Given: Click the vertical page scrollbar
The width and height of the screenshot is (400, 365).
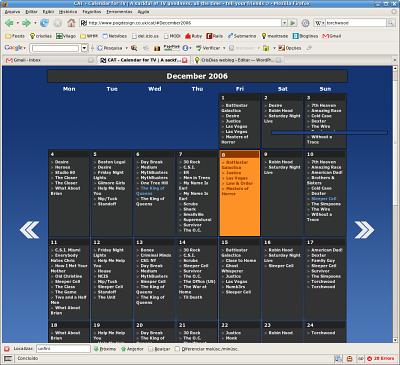Looking at the screenshot, I should [396, 204].
